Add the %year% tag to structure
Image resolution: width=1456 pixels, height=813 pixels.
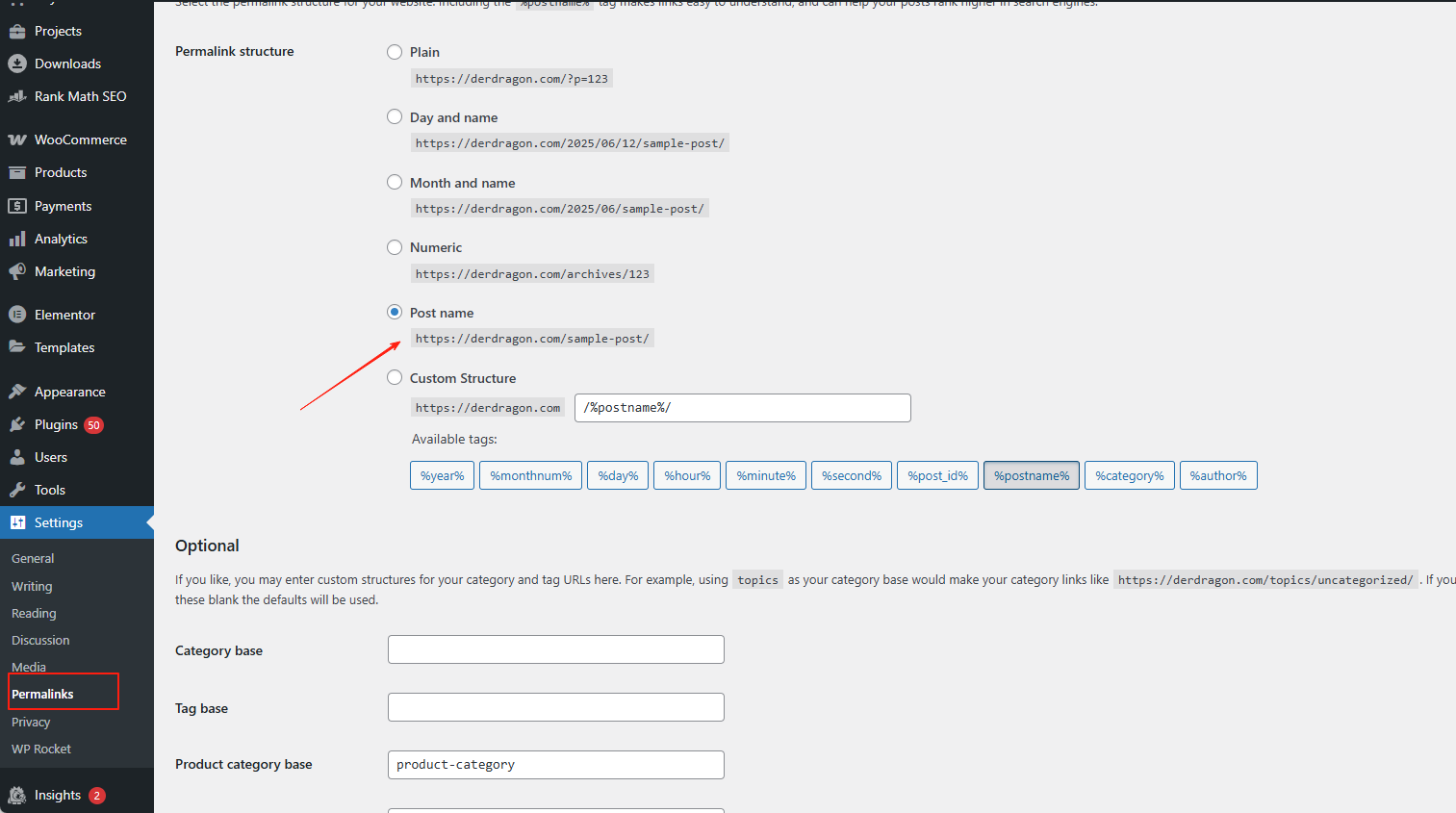(x=442, y=475)
